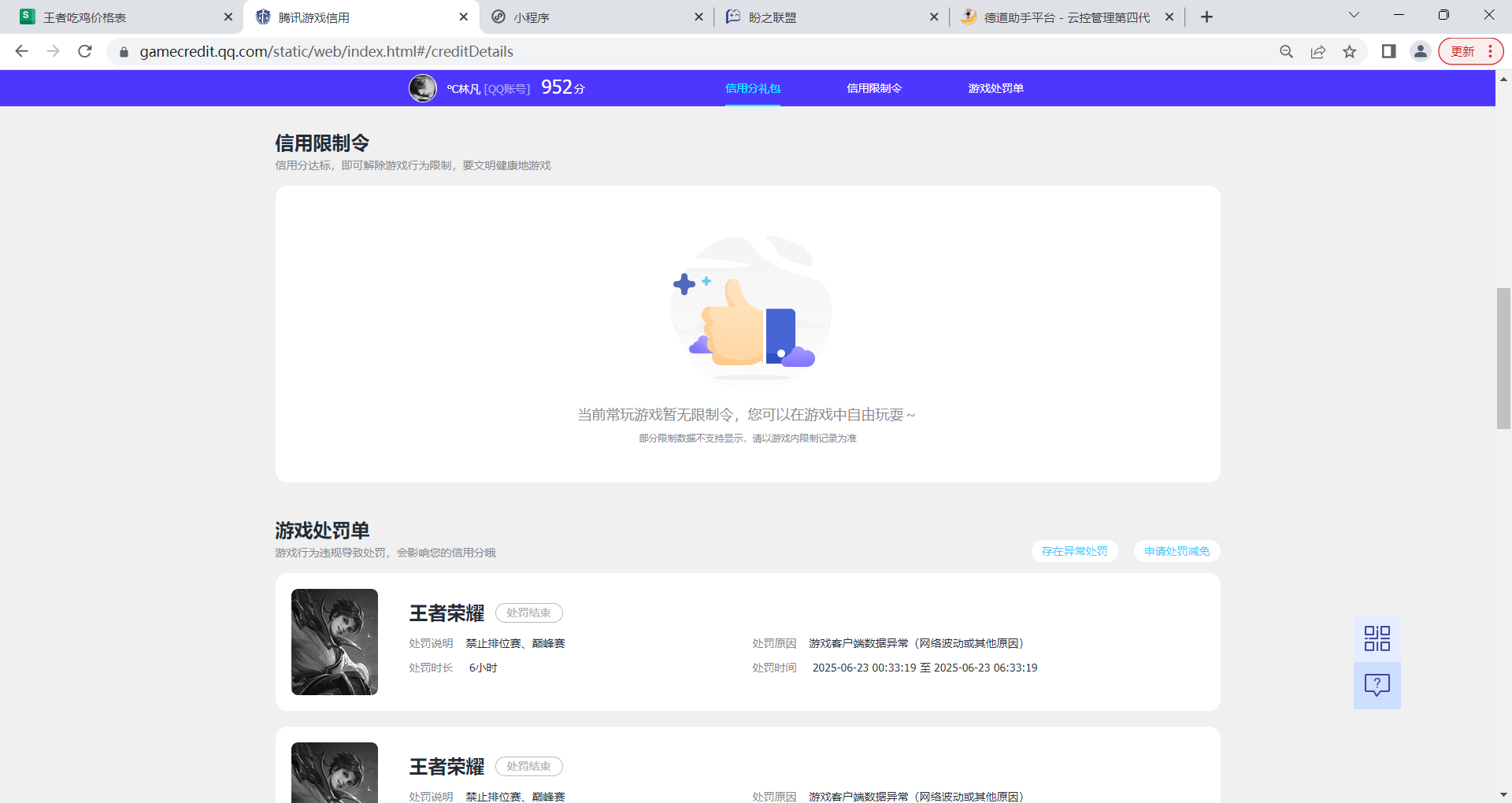Viewport: 1512px width, 803px height.
Task: Open the browser side panel
Action: (1389, 51)
